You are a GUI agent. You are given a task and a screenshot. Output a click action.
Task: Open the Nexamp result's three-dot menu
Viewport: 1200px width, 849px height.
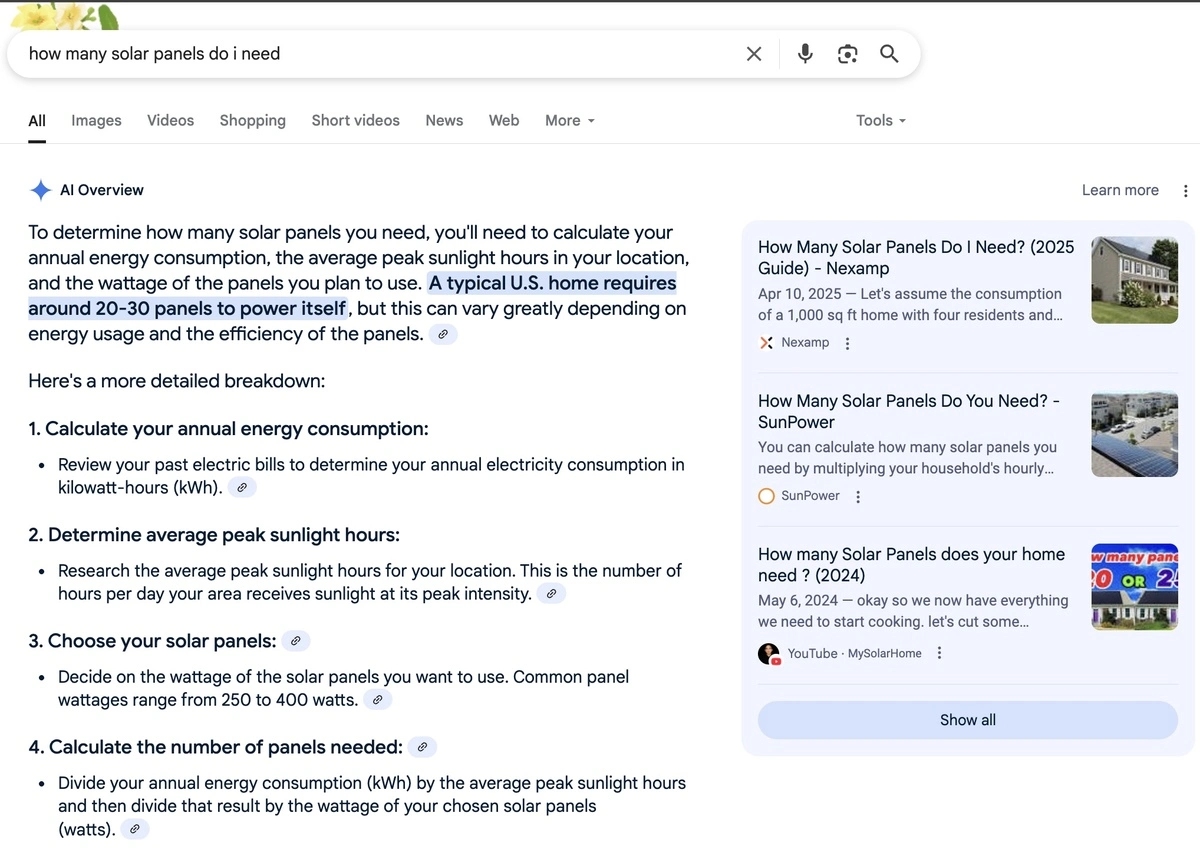click(848, 343)
